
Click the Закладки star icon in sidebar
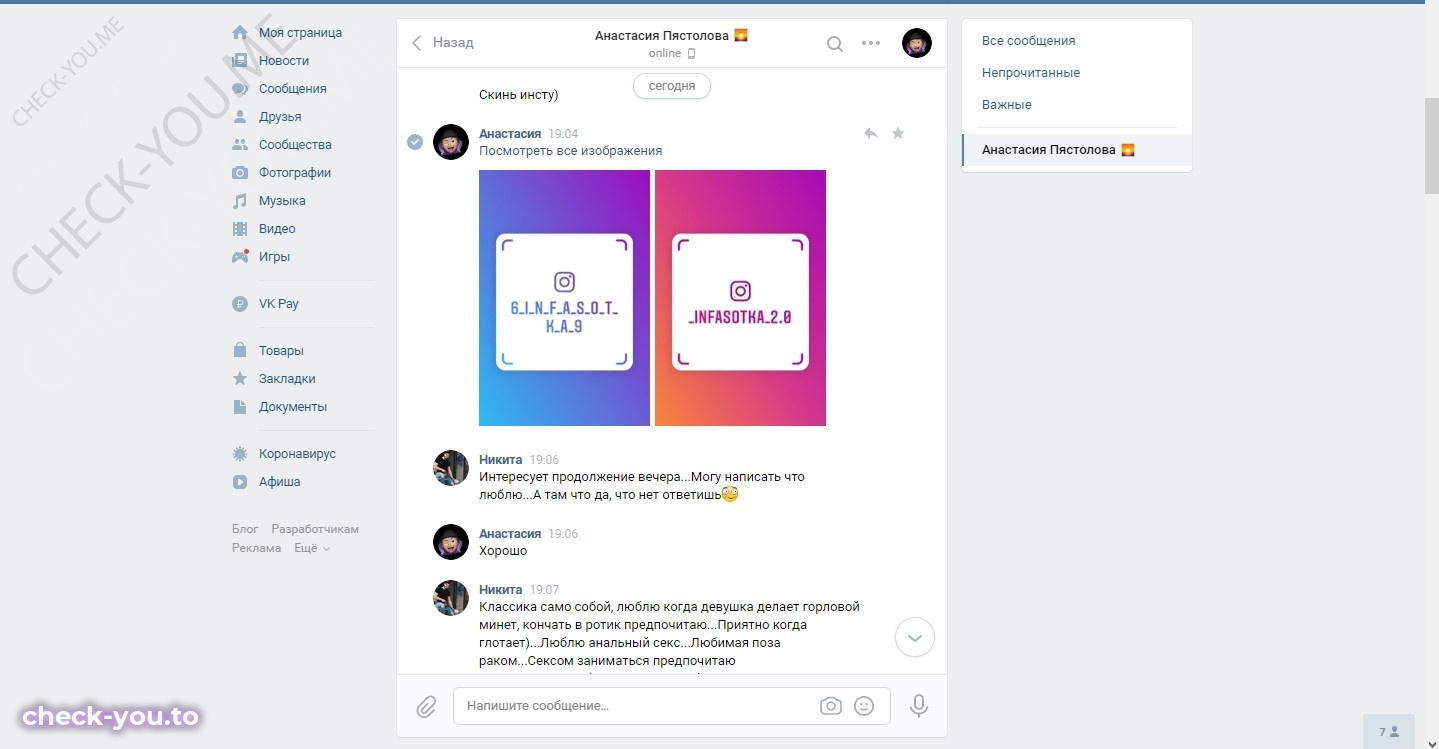click(240, 379)
